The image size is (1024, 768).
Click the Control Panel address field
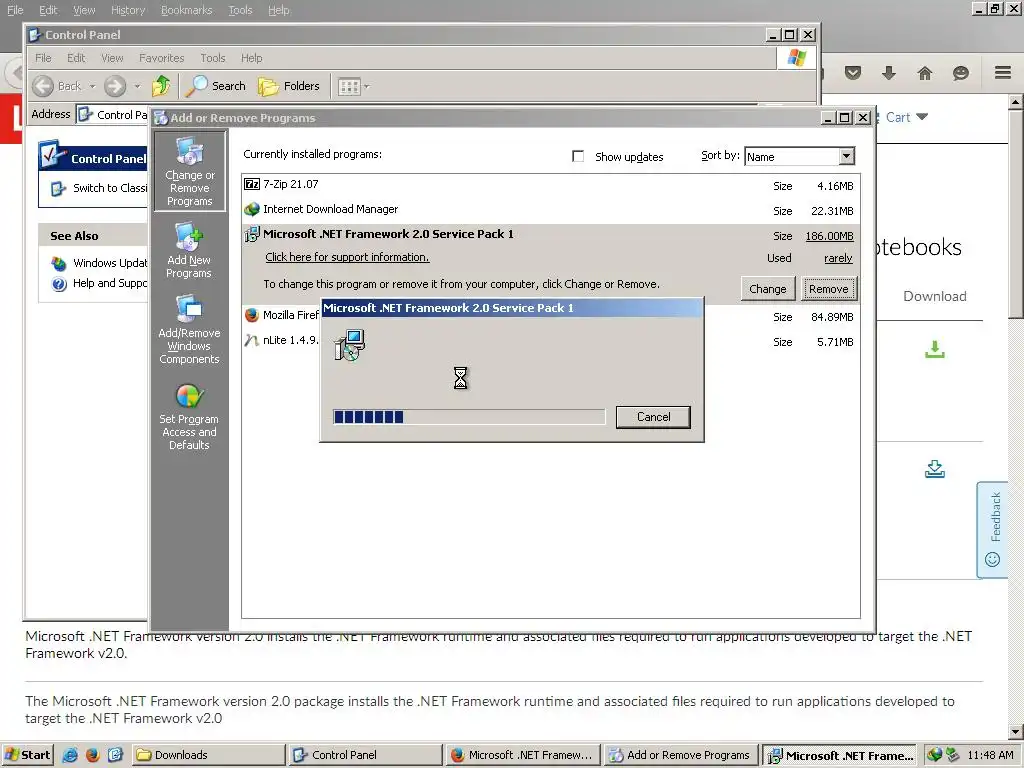tap(112, 115)
